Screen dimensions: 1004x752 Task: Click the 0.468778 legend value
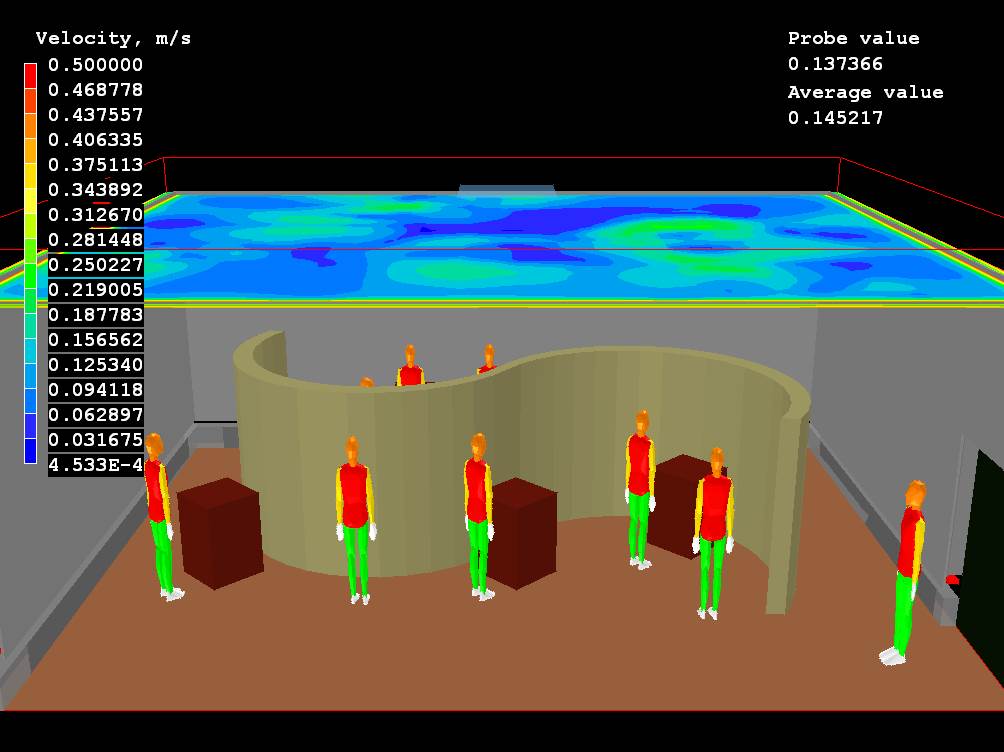tap(95, 90)
